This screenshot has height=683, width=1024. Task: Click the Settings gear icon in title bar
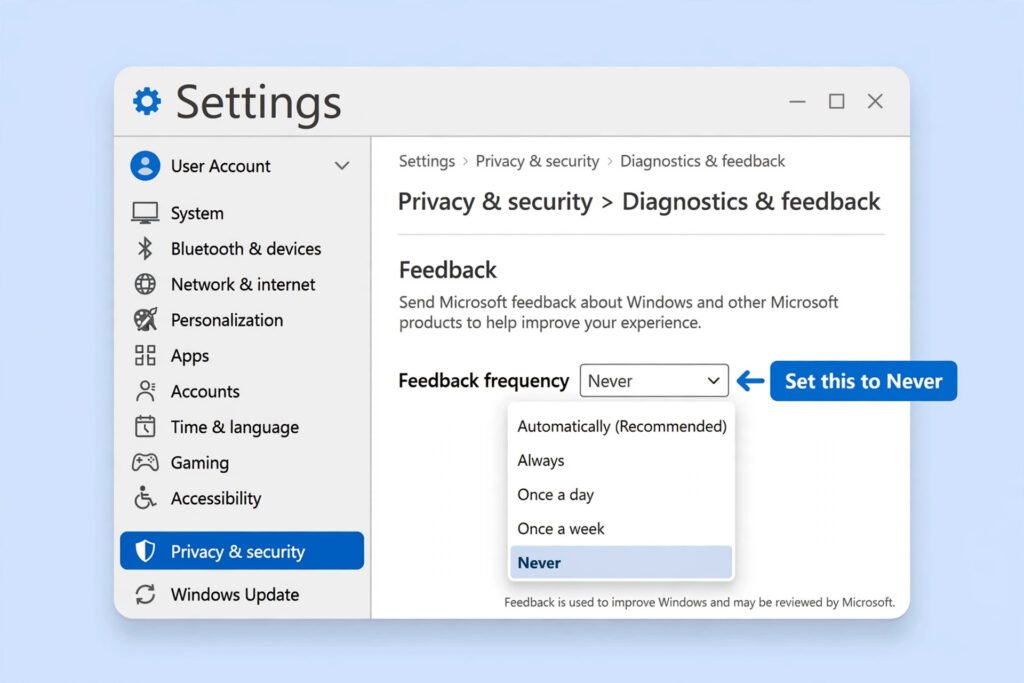[x=146, y=101]
